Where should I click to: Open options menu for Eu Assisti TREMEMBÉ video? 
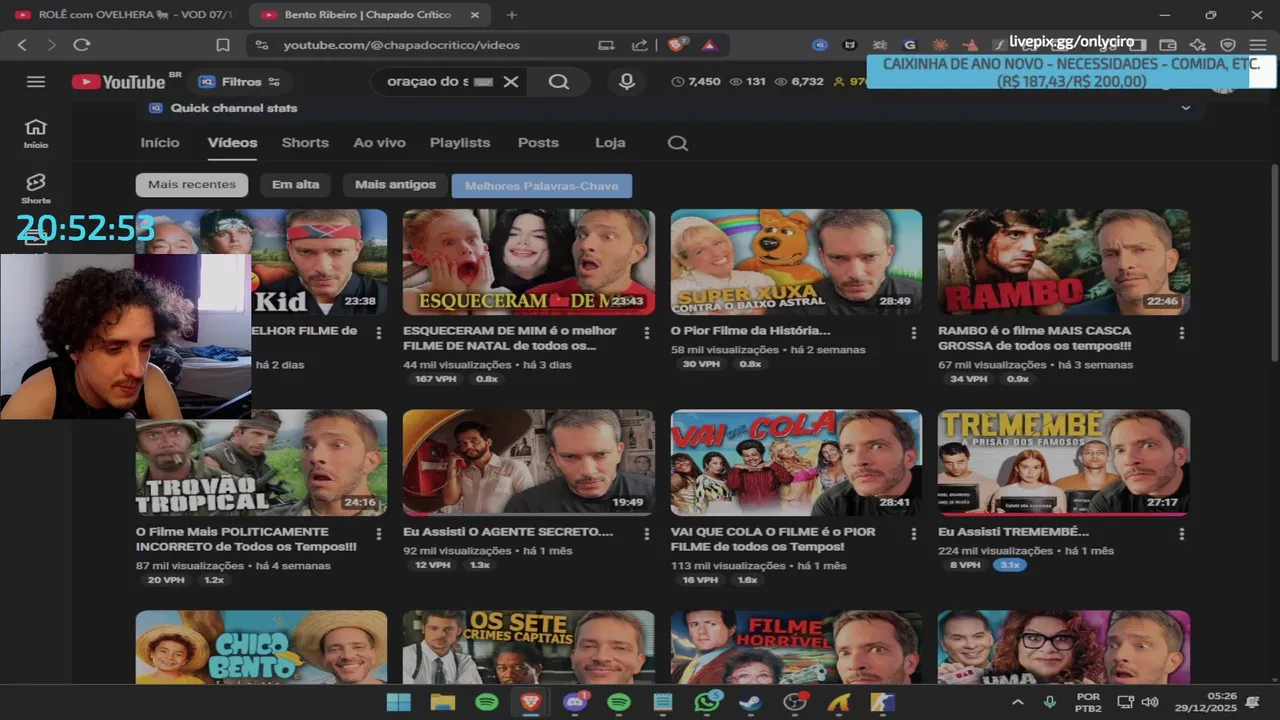tap(1182, 534)
